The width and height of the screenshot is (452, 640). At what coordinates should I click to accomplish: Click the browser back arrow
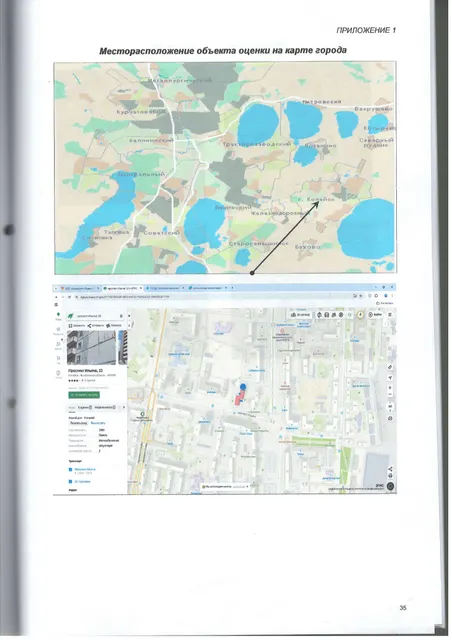pyautogui.click(x=56, y=297)
